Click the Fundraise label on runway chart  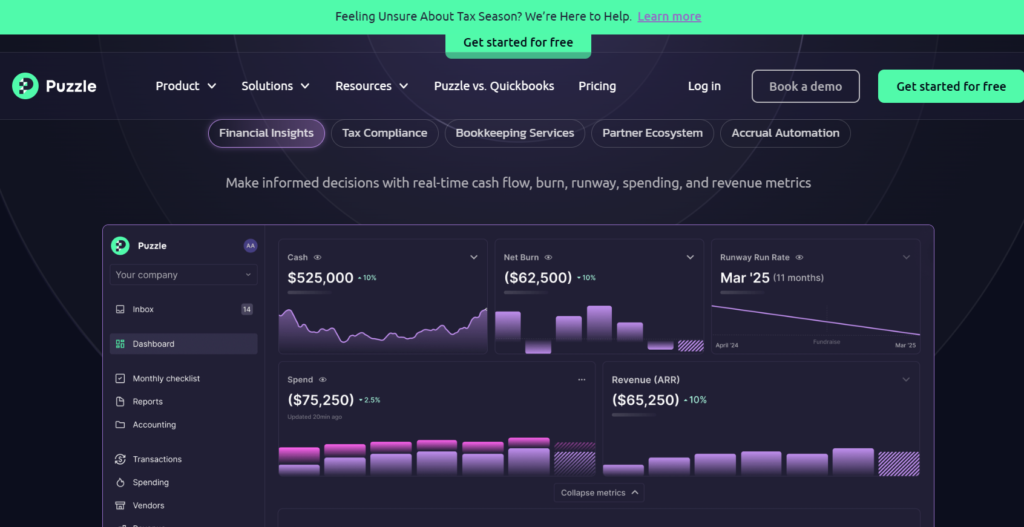pyautogui.click(x=826, y=342)
